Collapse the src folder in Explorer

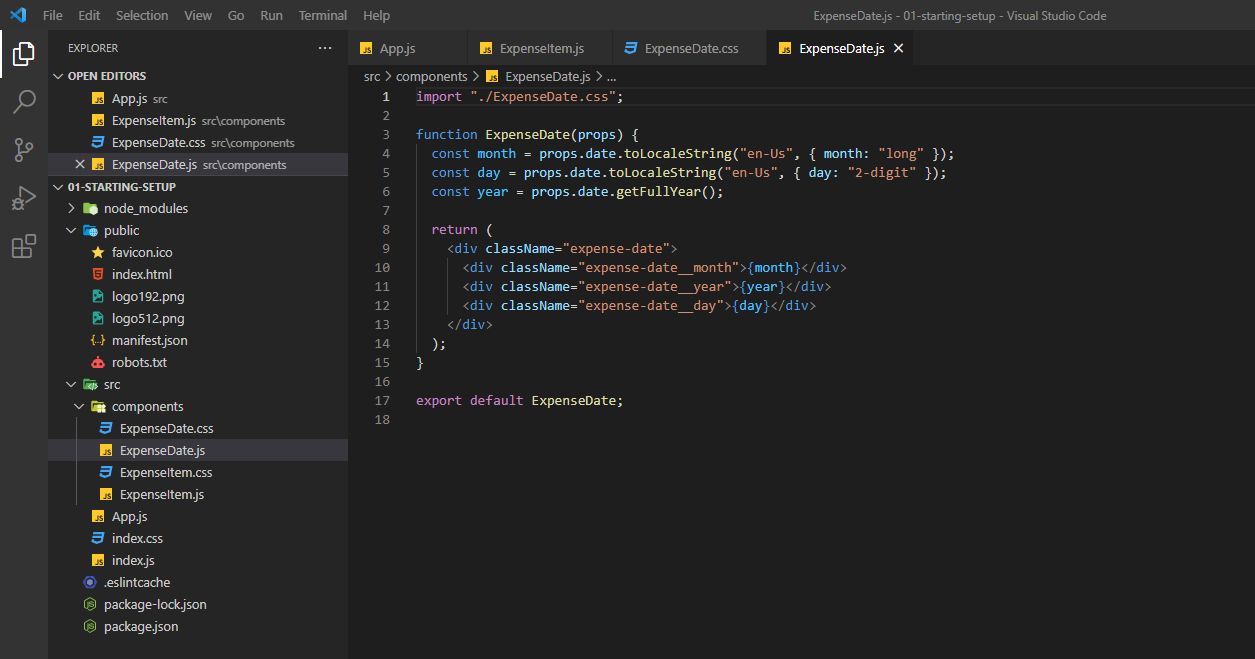point(70,384)
